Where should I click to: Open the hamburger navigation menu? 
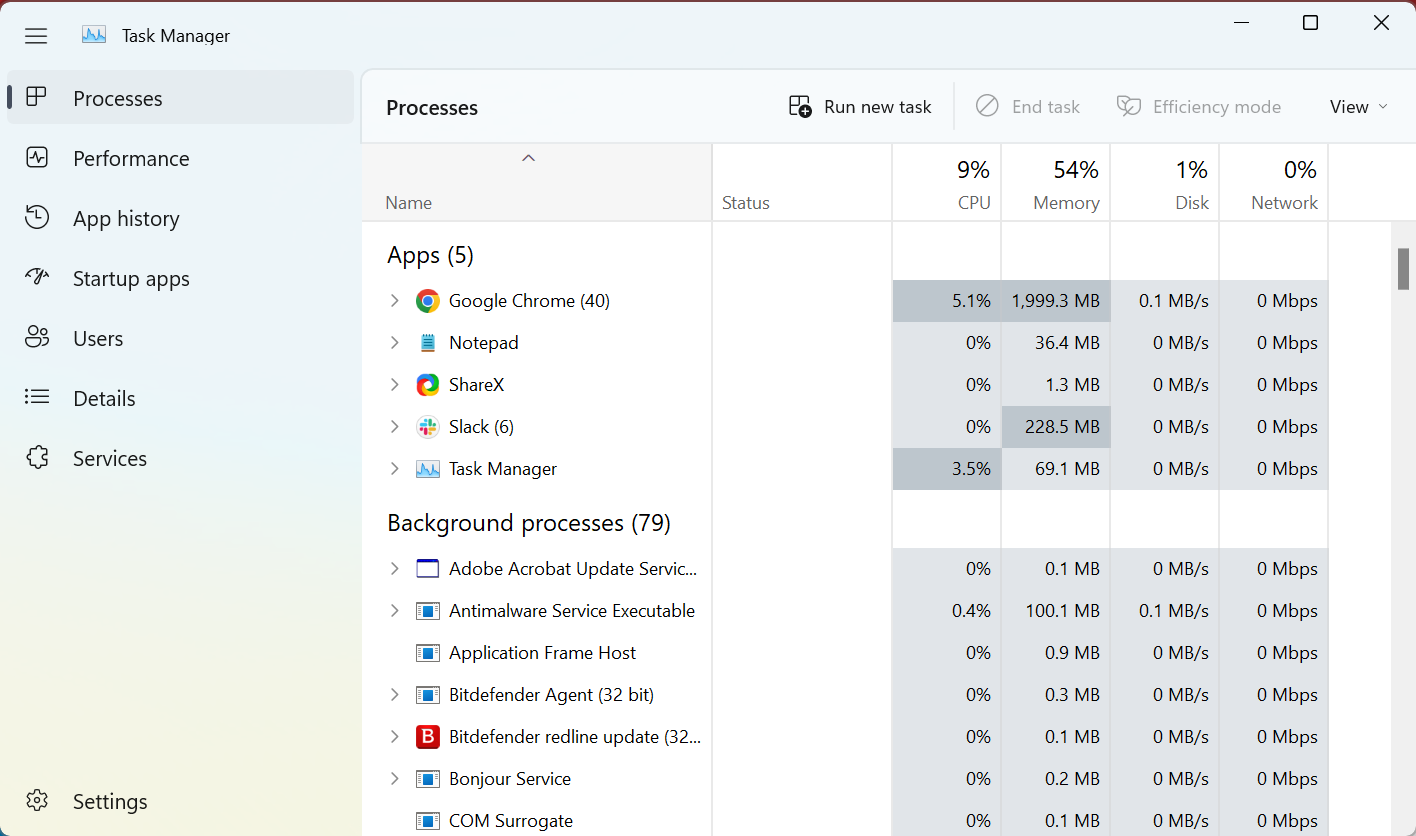[x=36, y=36]
